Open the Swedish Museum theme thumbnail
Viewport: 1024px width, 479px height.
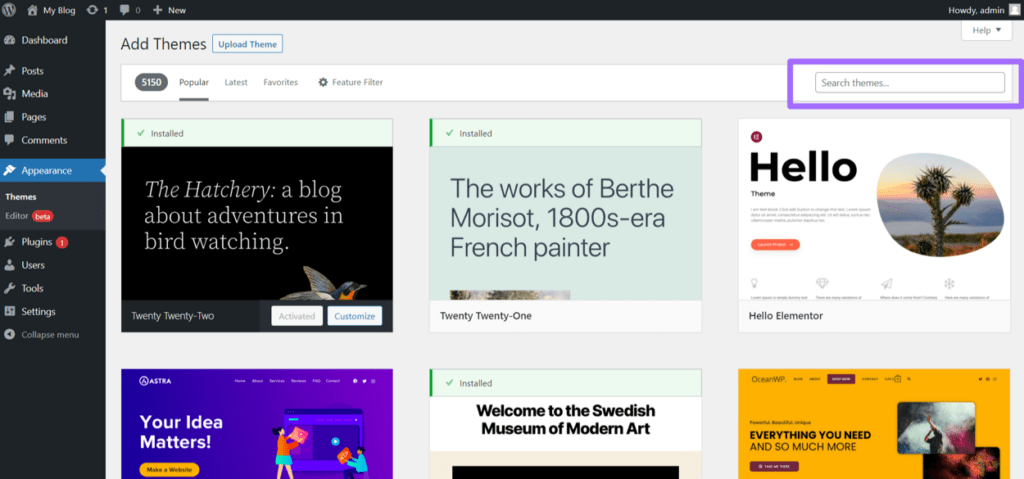[566, 438]
